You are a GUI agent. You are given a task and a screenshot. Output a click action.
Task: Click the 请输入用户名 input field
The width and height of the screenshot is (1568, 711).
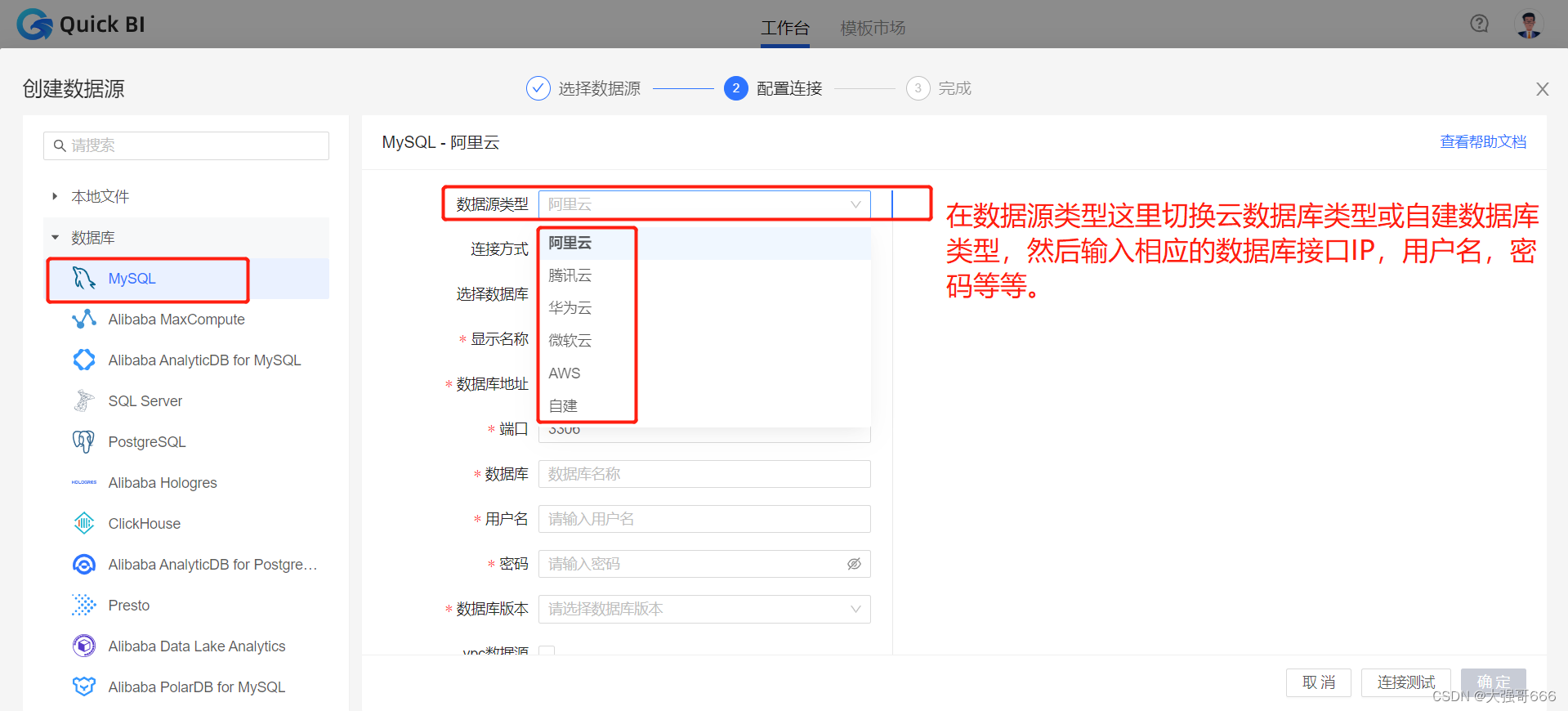pos(704,519)
